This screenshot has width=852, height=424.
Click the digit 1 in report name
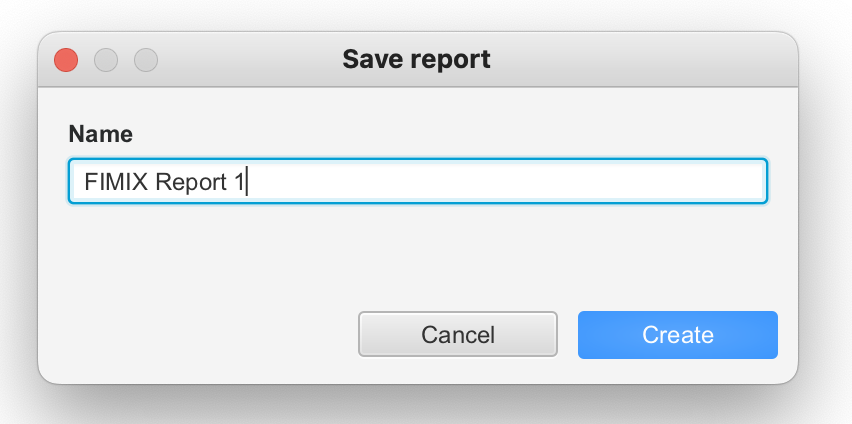click(239, 183)
